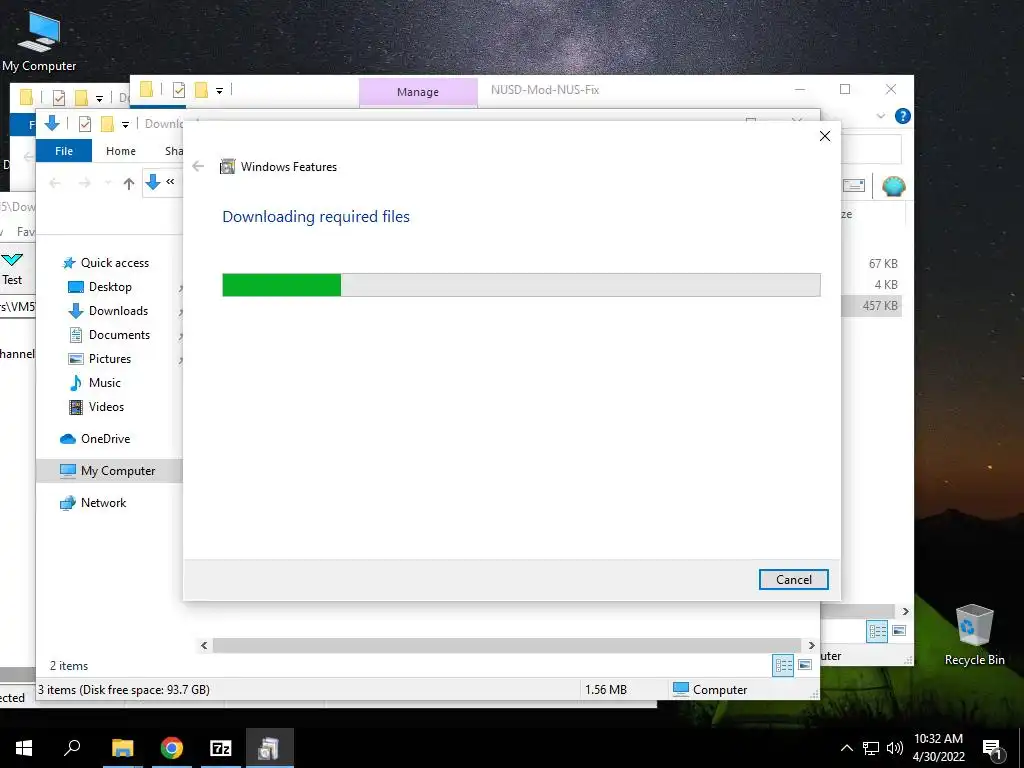Open volume control tray icon
The height and width of the screenshot is (768, 1024).
tap(895, 748)
